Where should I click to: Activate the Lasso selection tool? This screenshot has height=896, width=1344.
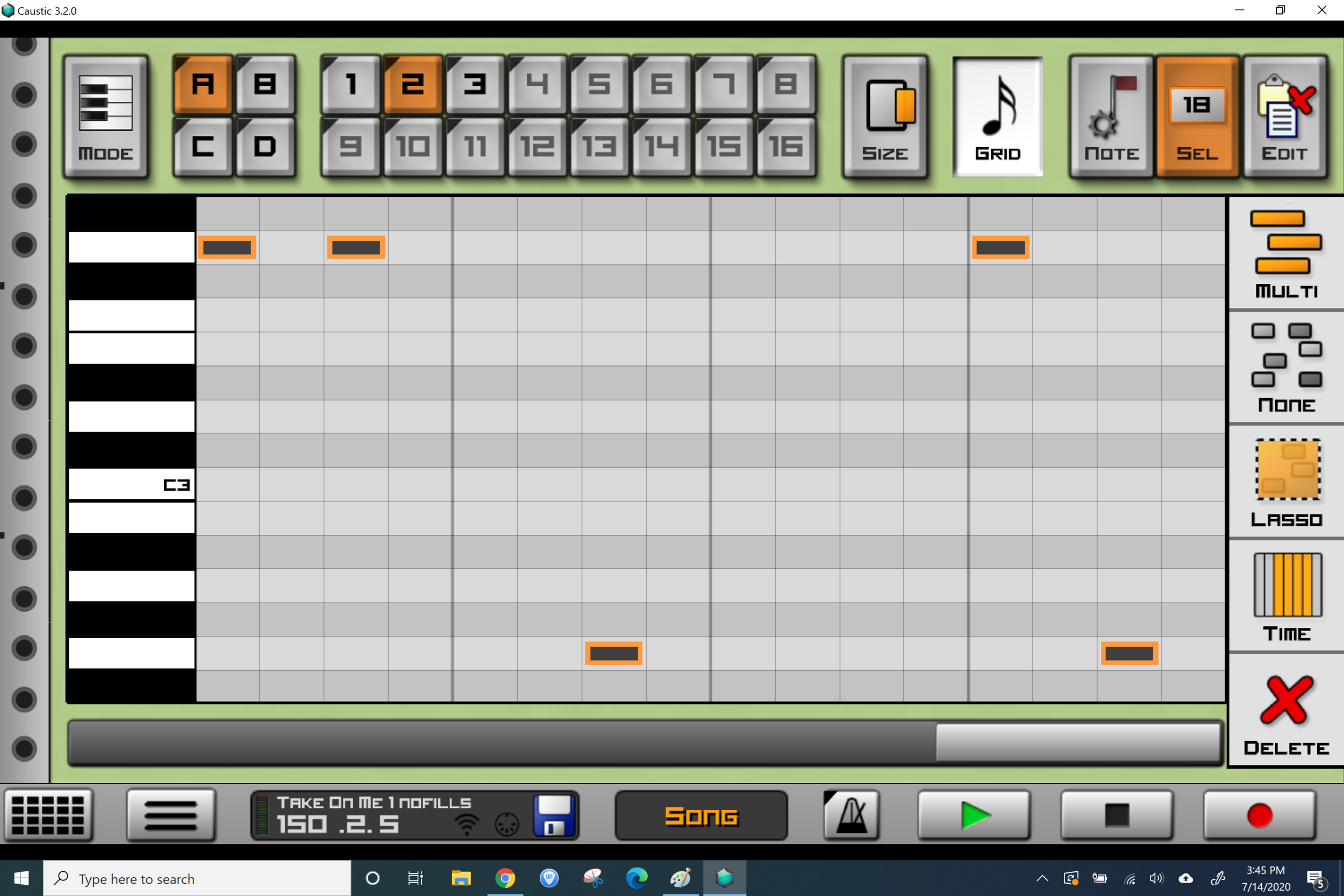[1286, 481]
